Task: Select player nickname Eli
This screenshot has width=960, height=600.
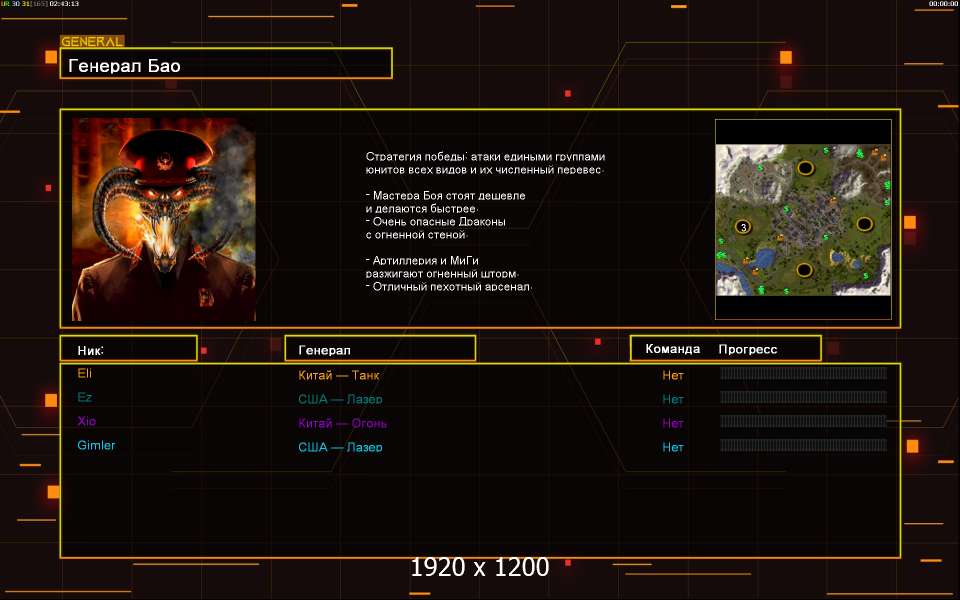Action: pos(84,373)
